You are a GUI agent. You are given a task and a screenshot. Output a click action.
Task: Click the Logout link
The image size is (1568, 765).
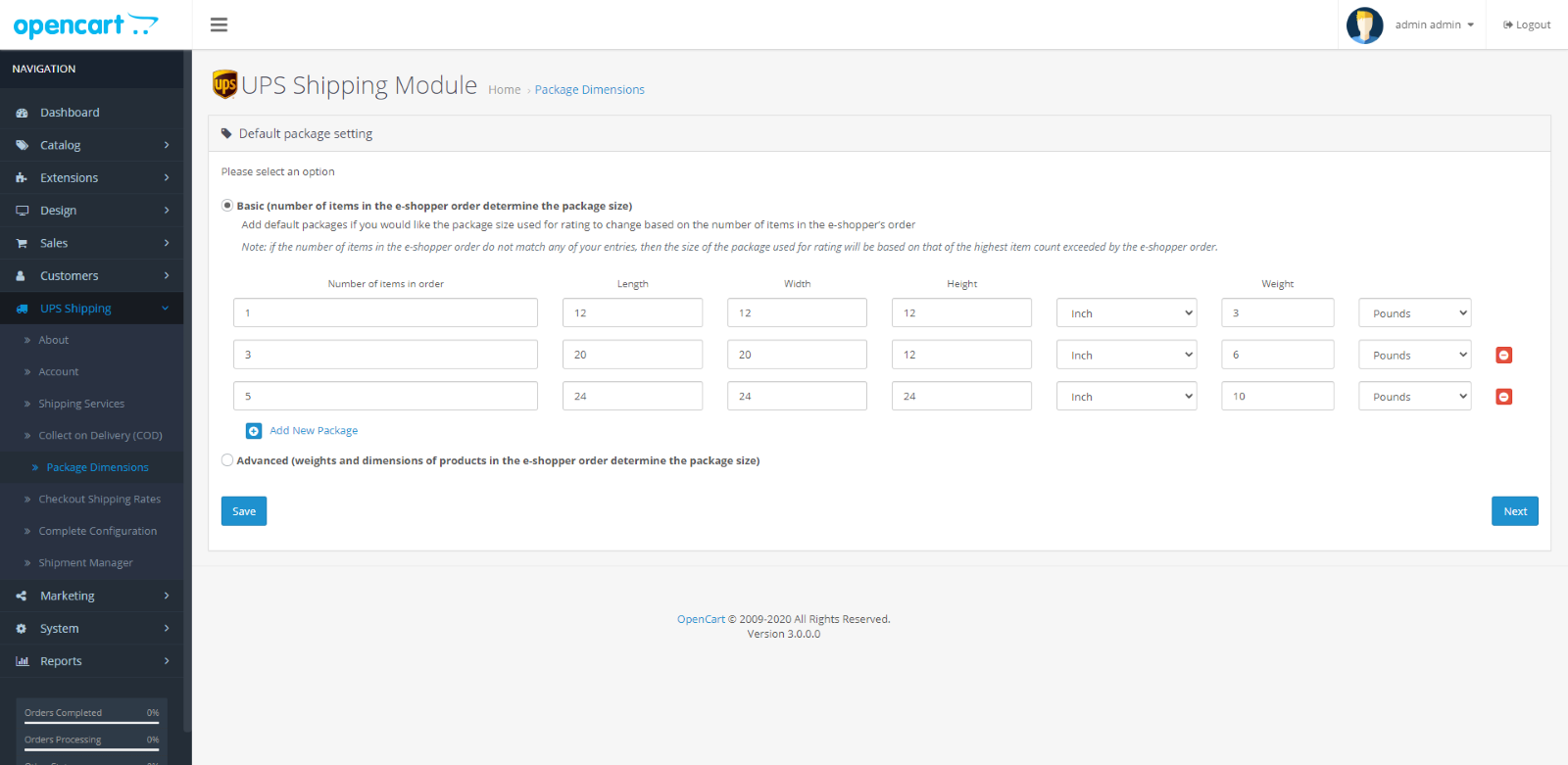(1527, 25)
